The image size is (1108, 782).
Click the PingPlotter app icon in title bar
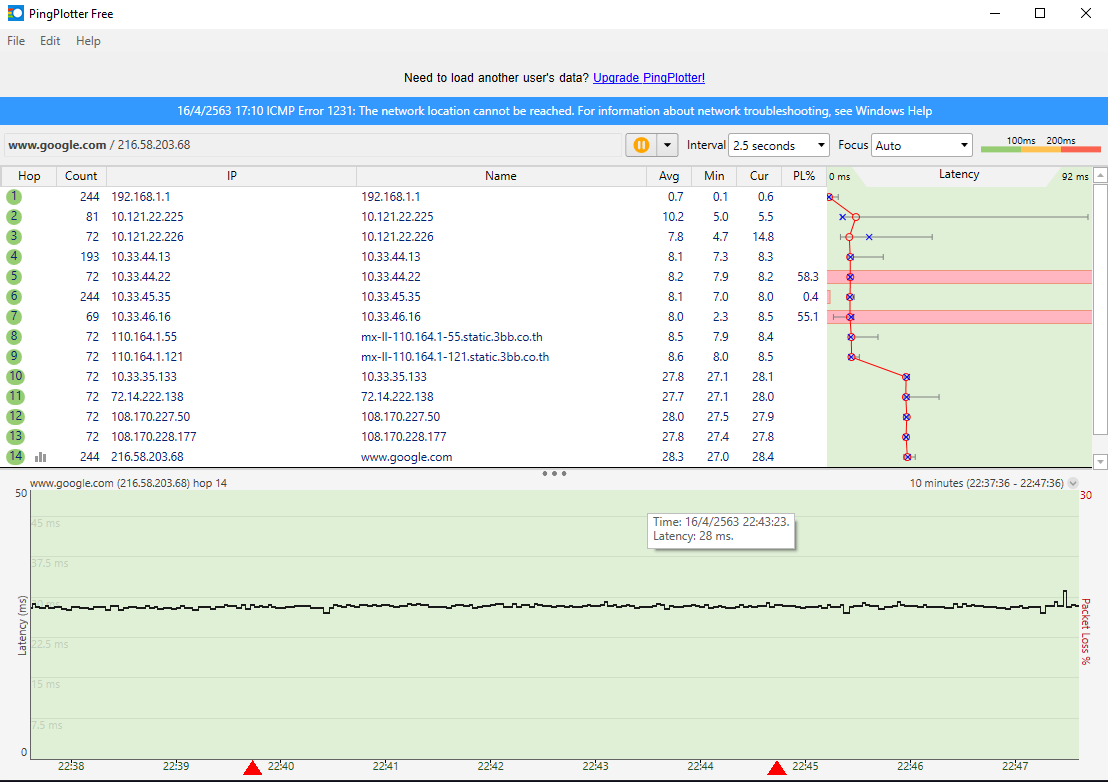tap(15, 14)
